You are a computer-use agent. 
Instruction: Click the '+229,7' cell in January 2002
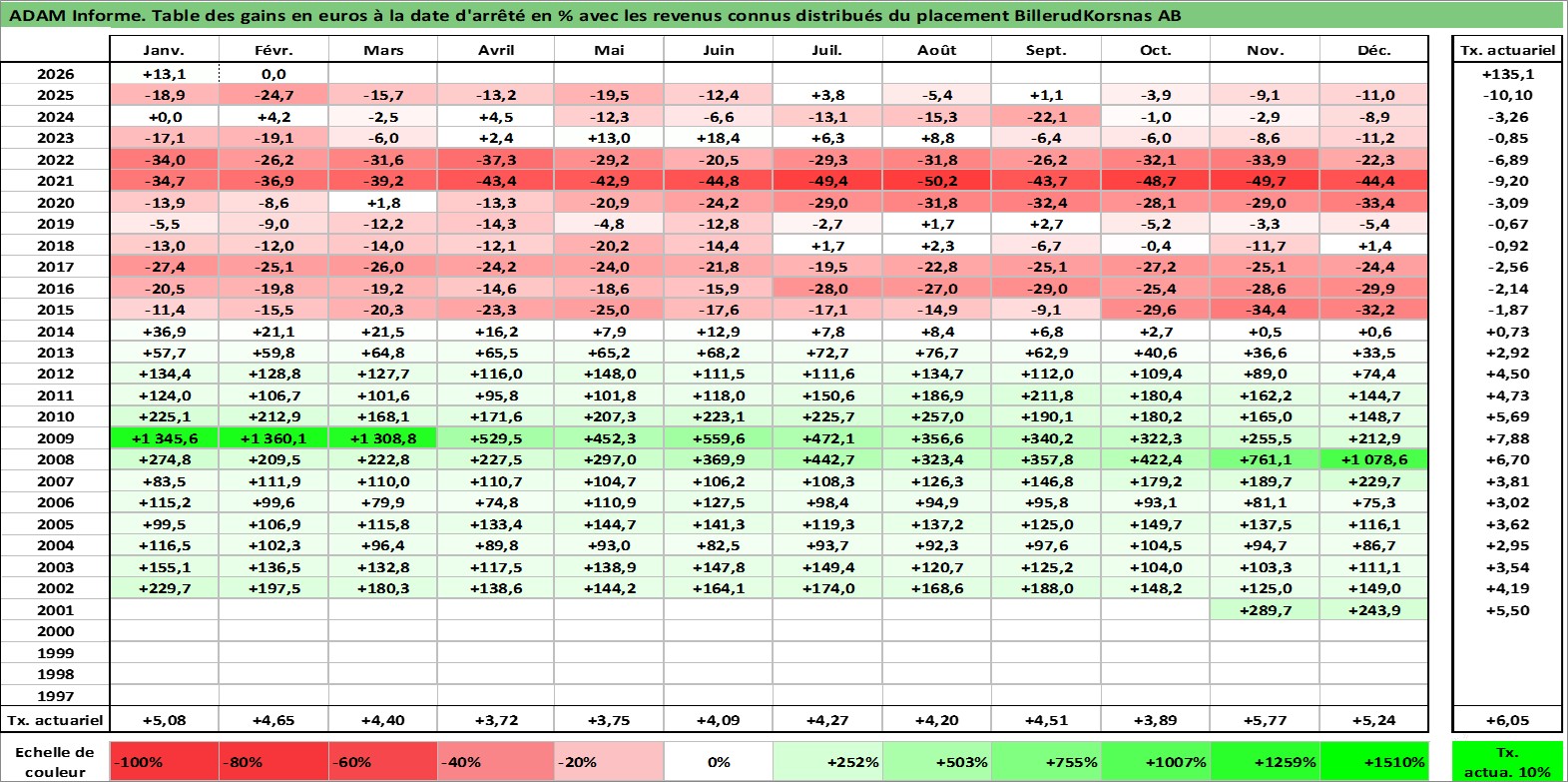click(164, 588)
